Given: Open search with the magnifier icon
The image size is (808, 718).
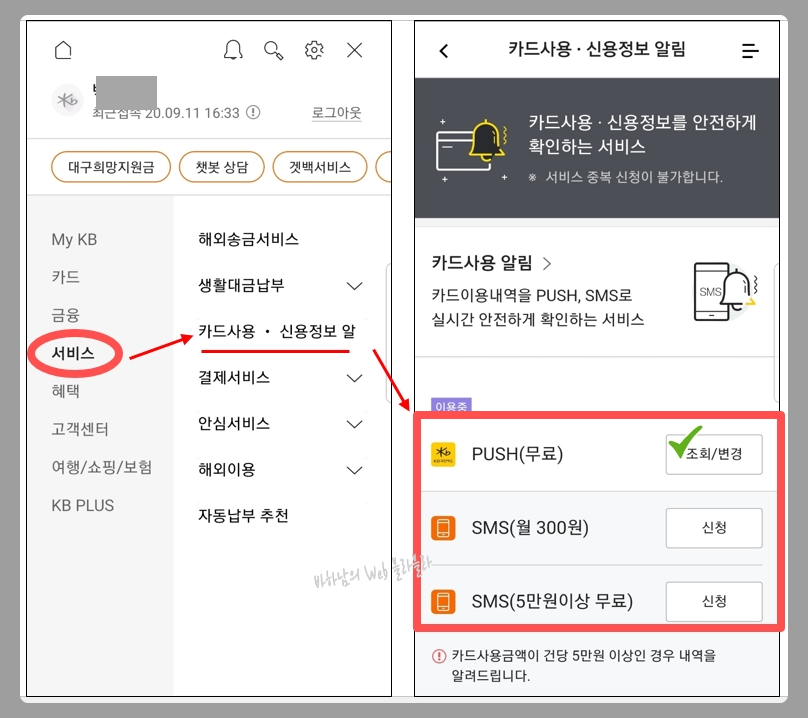Looking at the screenshot, I should click(x=273, y=51).
